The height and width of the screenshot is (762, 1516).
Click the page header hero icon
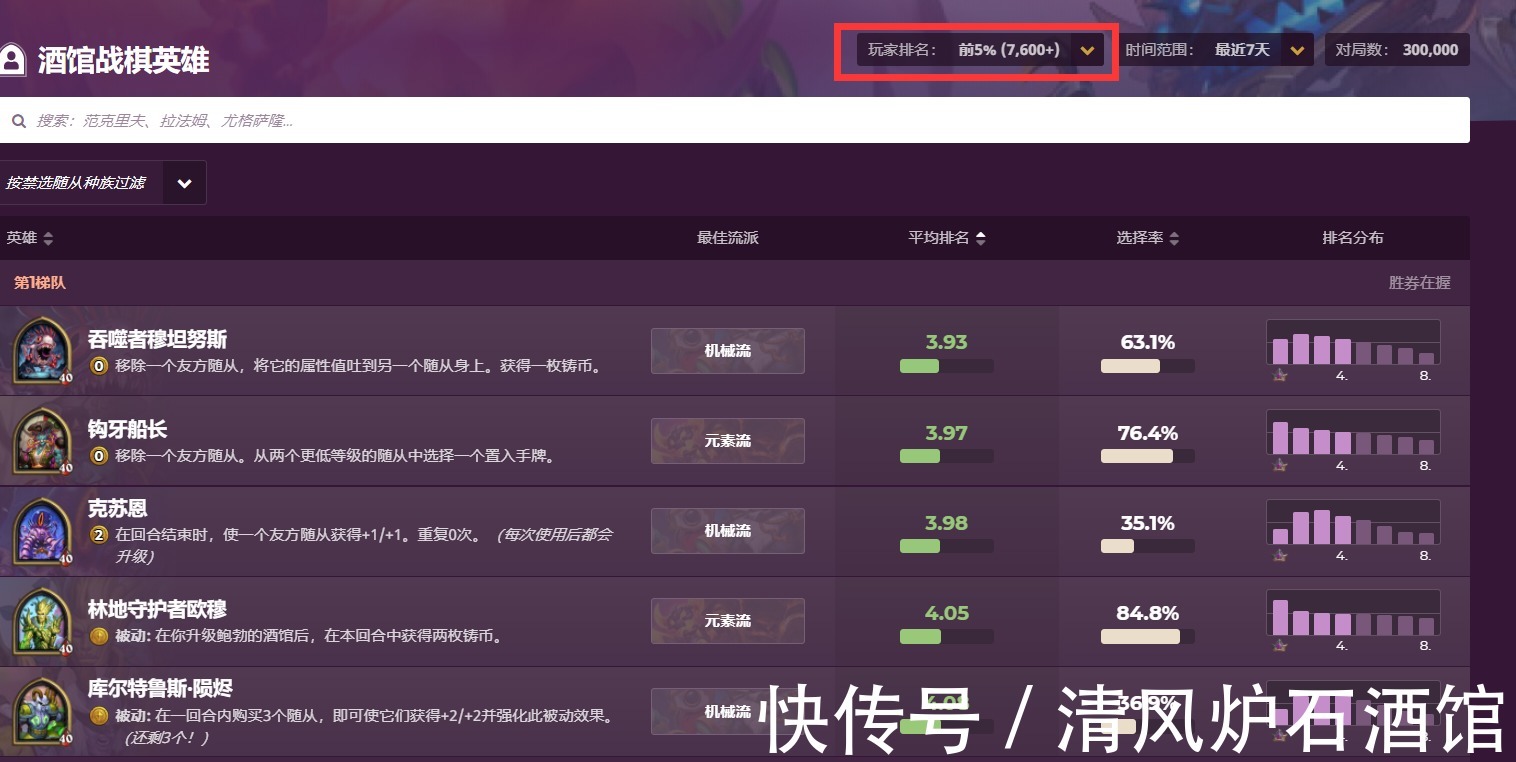11,60
